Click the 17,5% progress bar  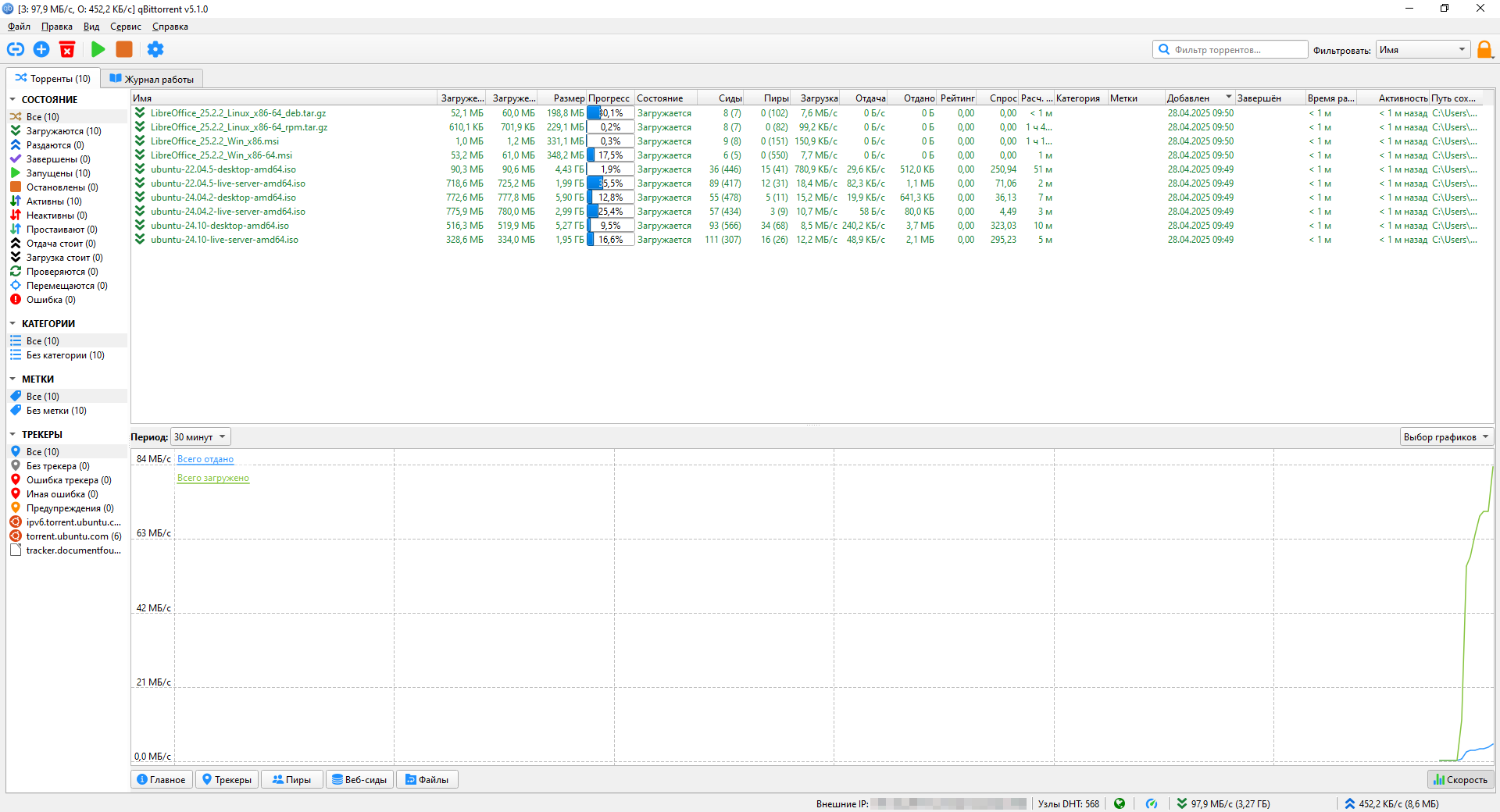coord(610,155)
